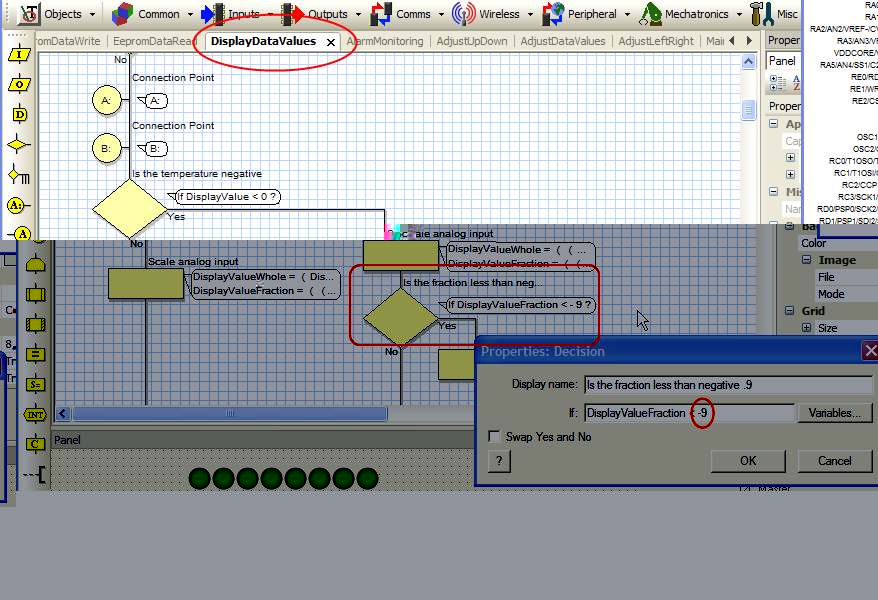The image size is (878, 600).
Task: Open the AdjustDataValues tab
Action: pos(563,41)
